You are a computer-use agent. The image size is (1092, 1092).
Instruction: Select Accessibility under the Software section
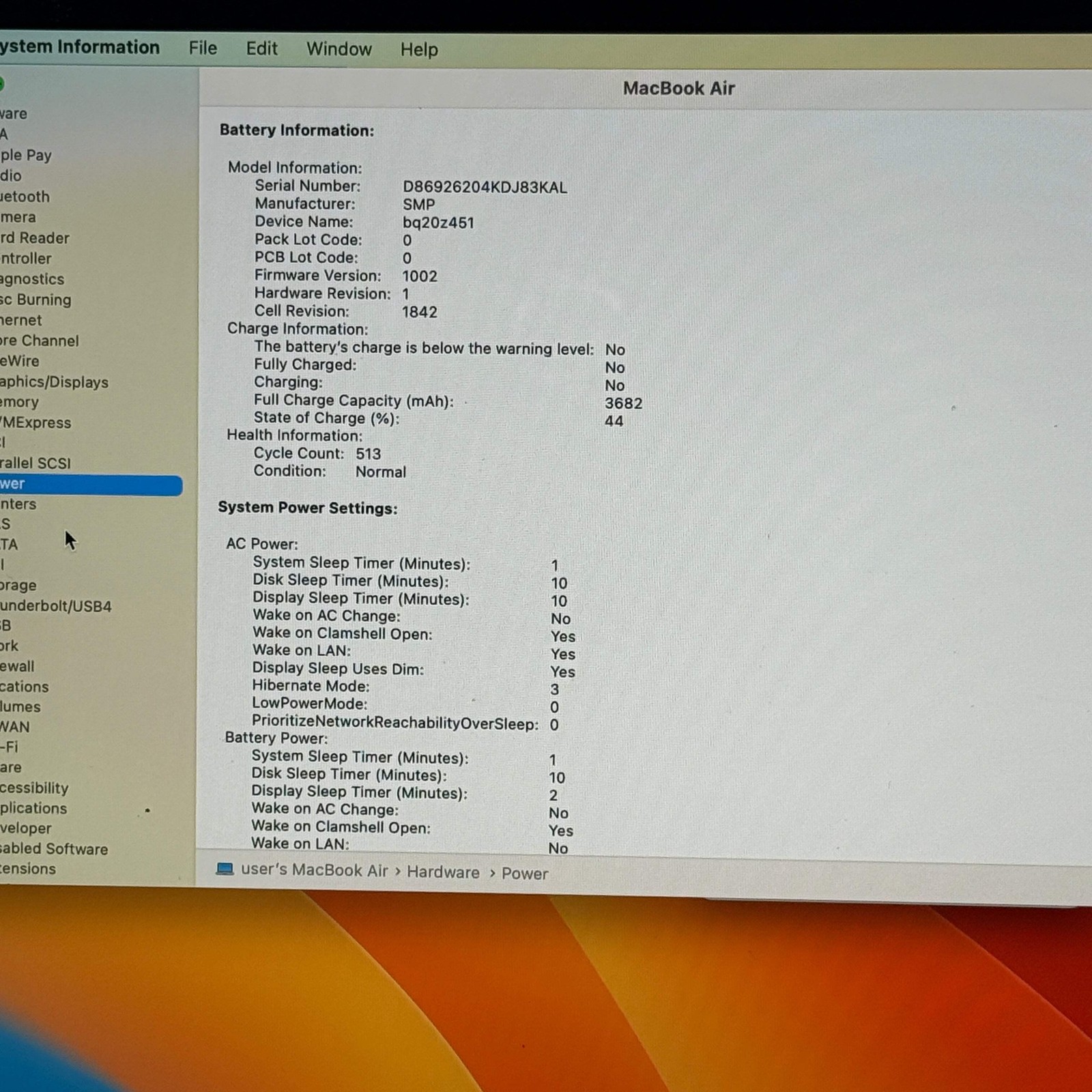[x=34, y=788]
